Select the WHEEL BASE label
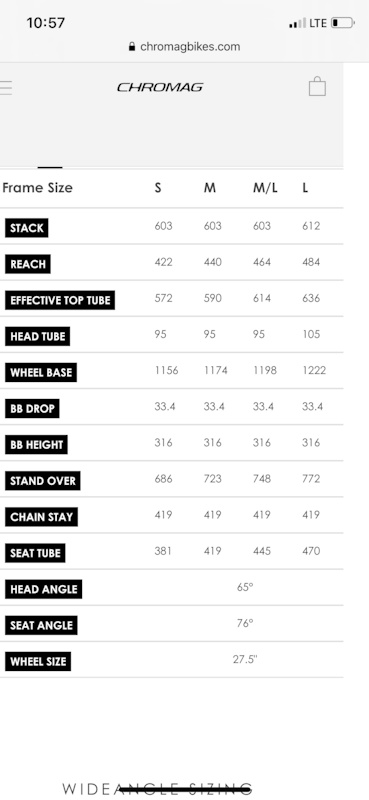369x800 pixels. pyautogui.click(x=41, y=372)
